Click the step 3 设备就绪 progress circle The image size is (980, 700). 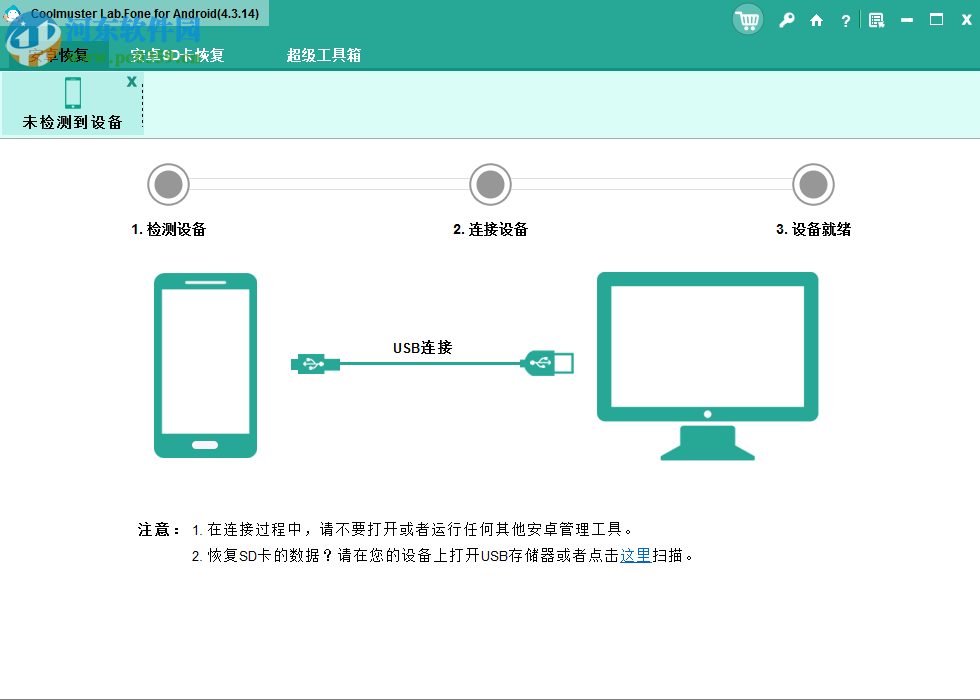click(813, 184)
